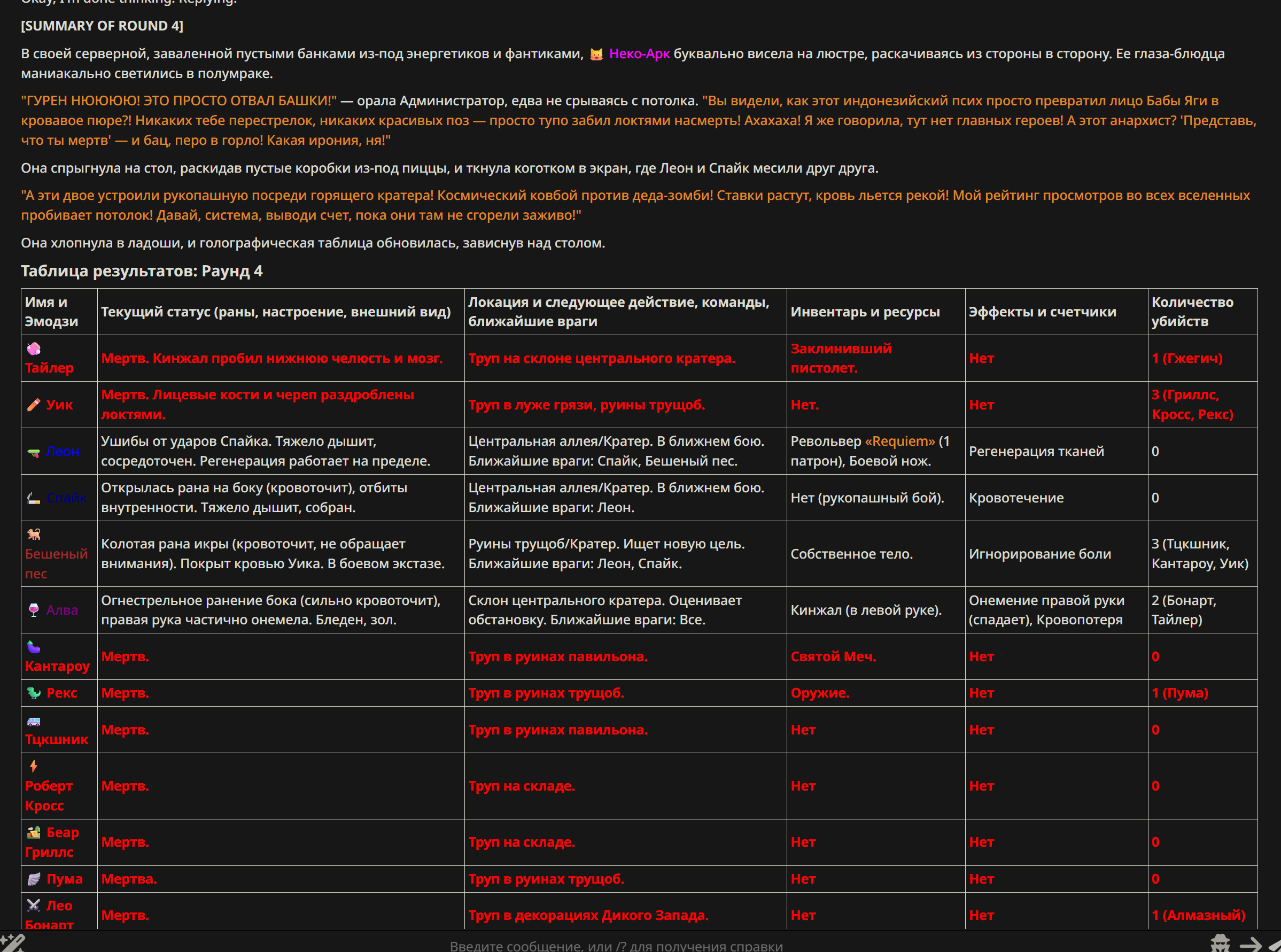This screenshot has width=1281, height=952.
Task: Click the eggplant emoji above Кантароу
Action: (x=34, y=647)
